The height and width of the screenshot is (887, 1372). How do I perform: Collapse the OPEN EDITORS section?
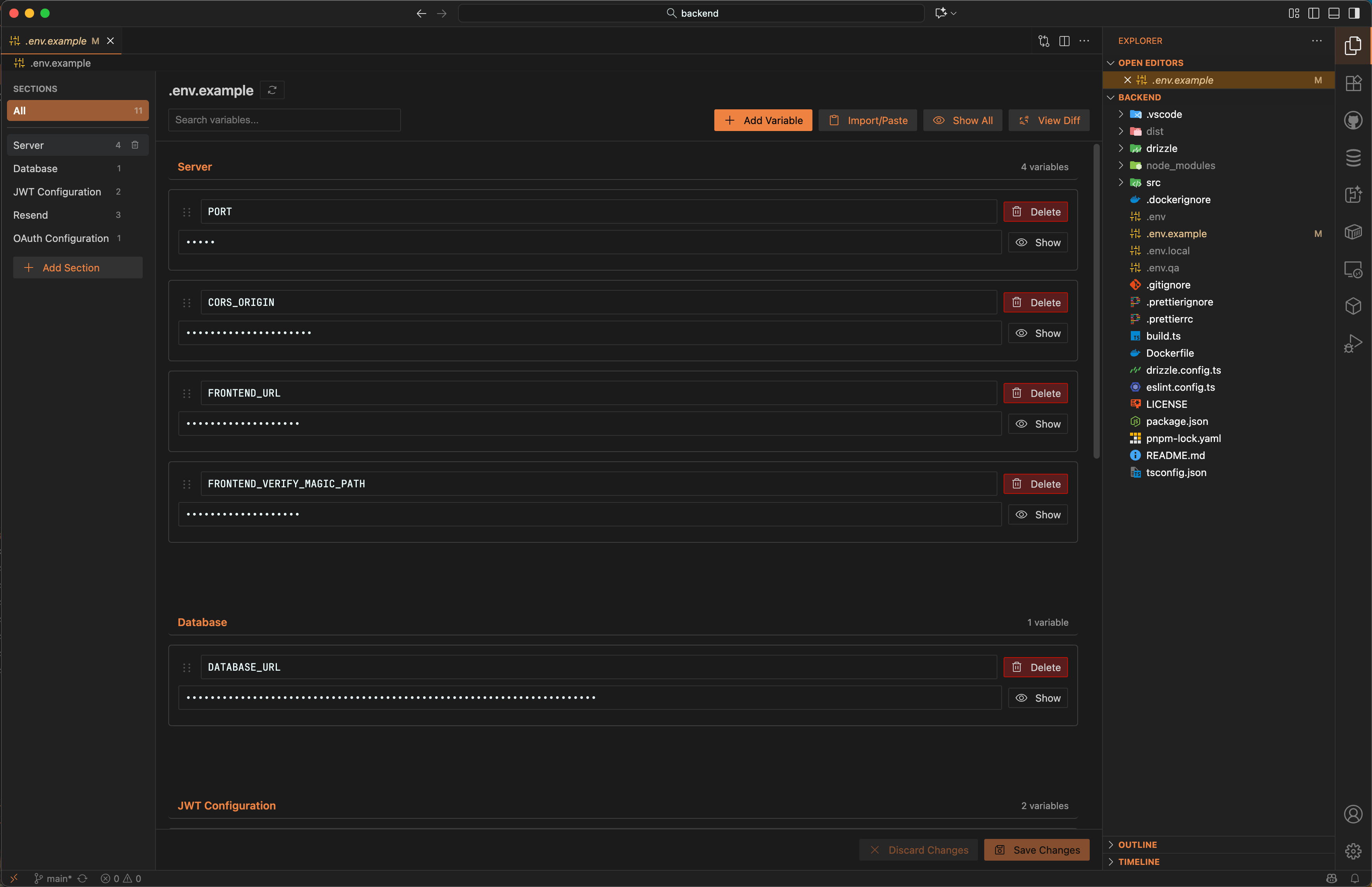click(1150, 63)
